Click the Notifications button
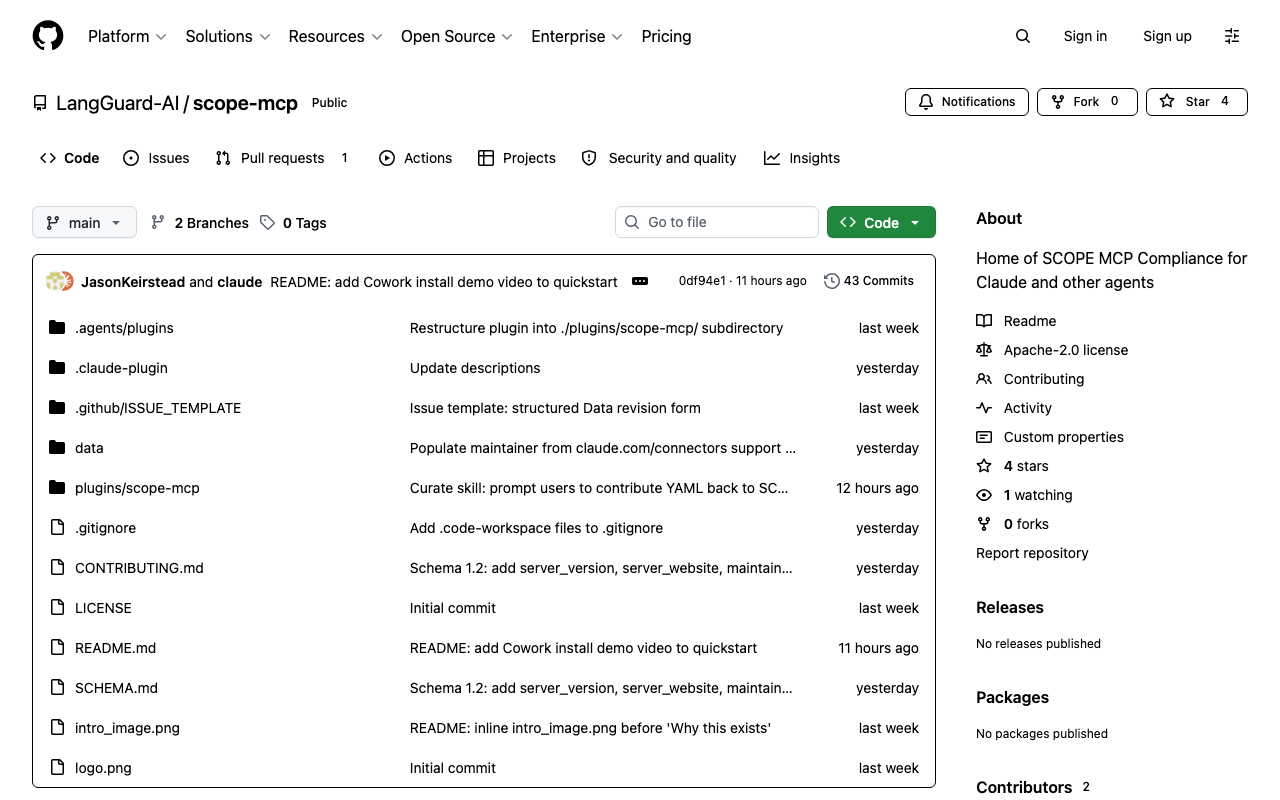Screen dimensions: 1280x800 (967, 102)
